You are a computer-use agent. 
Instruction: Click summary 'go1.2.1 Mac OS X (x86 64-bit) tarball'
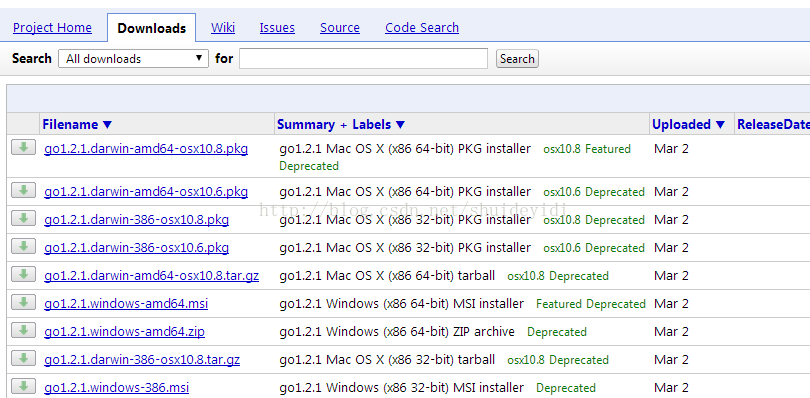coord(387,275)
